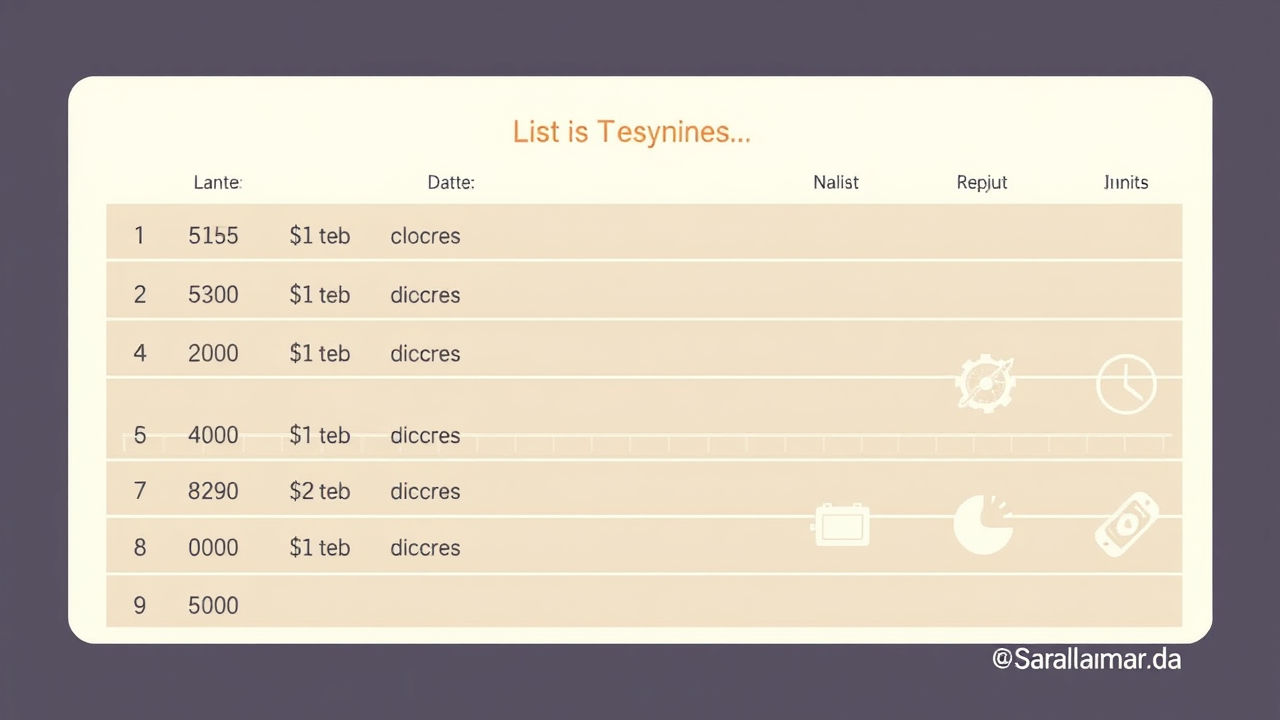Click the 5000 cell in row 9

pyautogui.click(x=213, y=605)
